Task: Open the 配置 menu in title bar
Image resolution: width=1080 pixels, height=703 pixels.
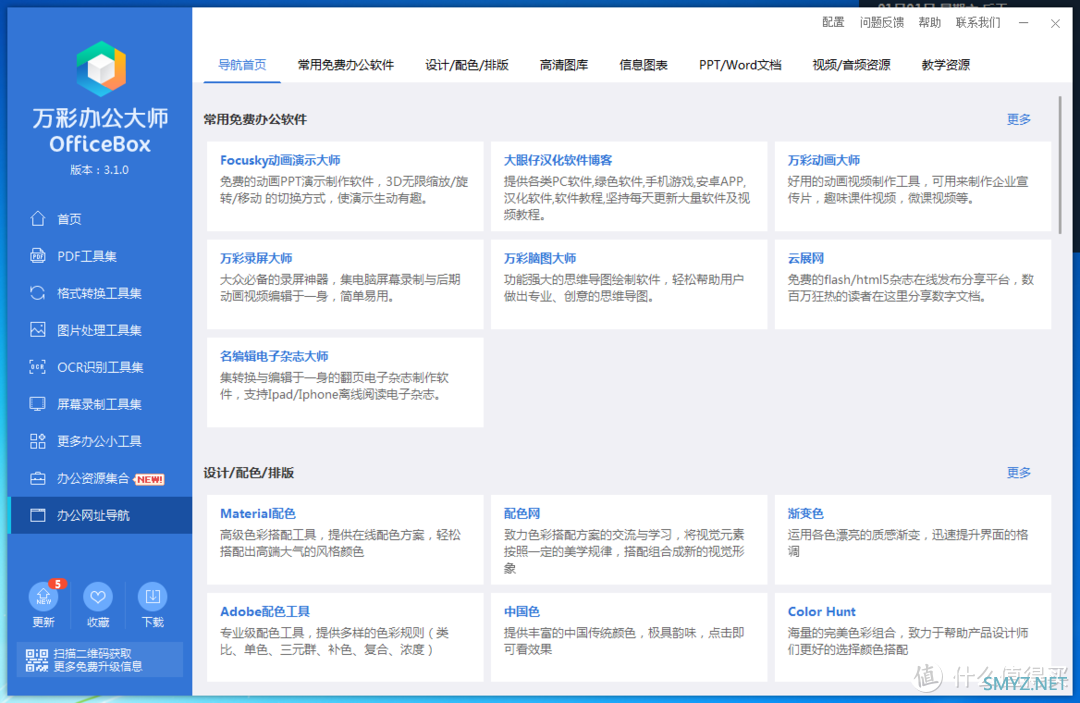Action: click(833, 23)
